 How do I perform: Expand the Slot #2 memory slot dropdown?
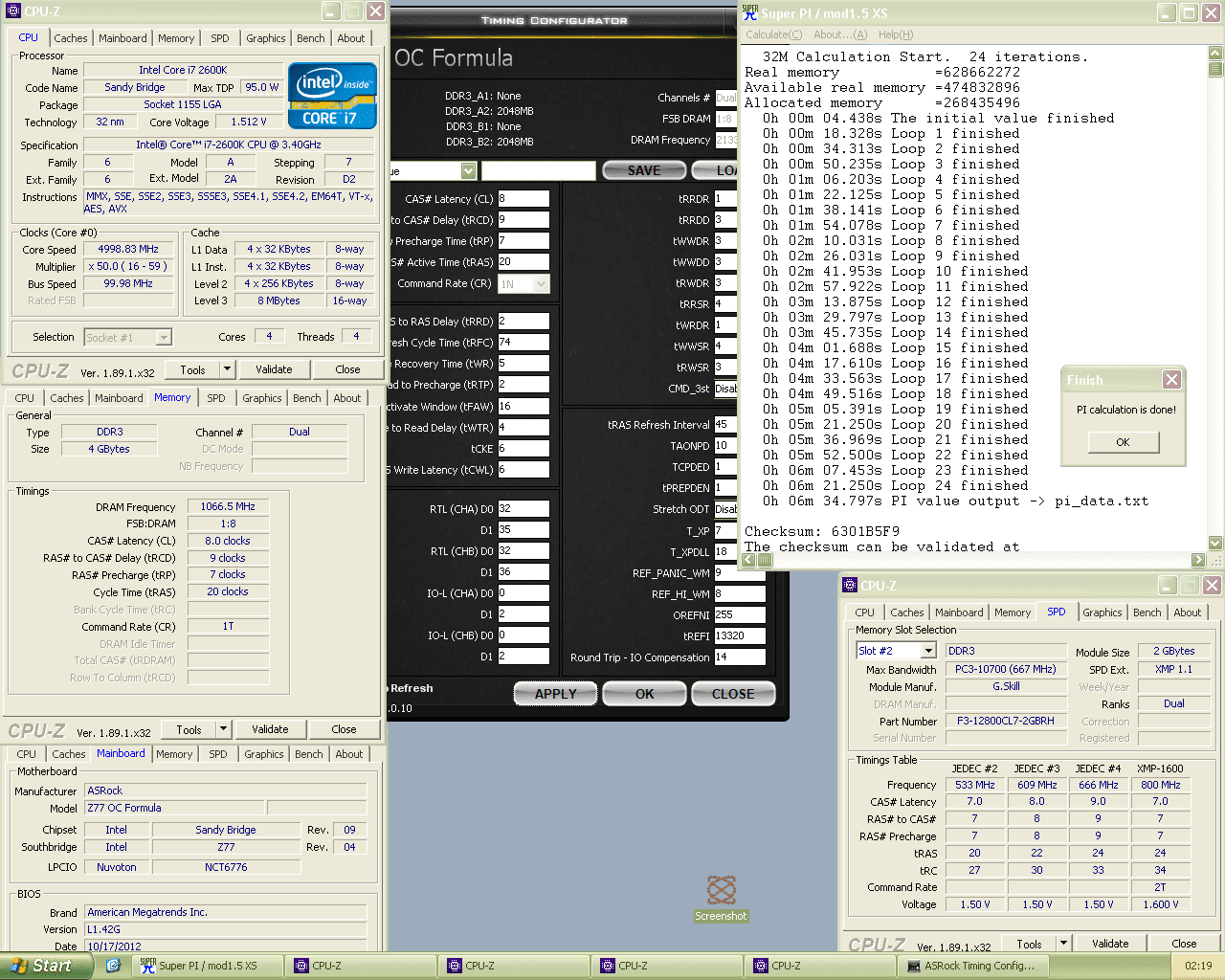click(x=927, y=651)
